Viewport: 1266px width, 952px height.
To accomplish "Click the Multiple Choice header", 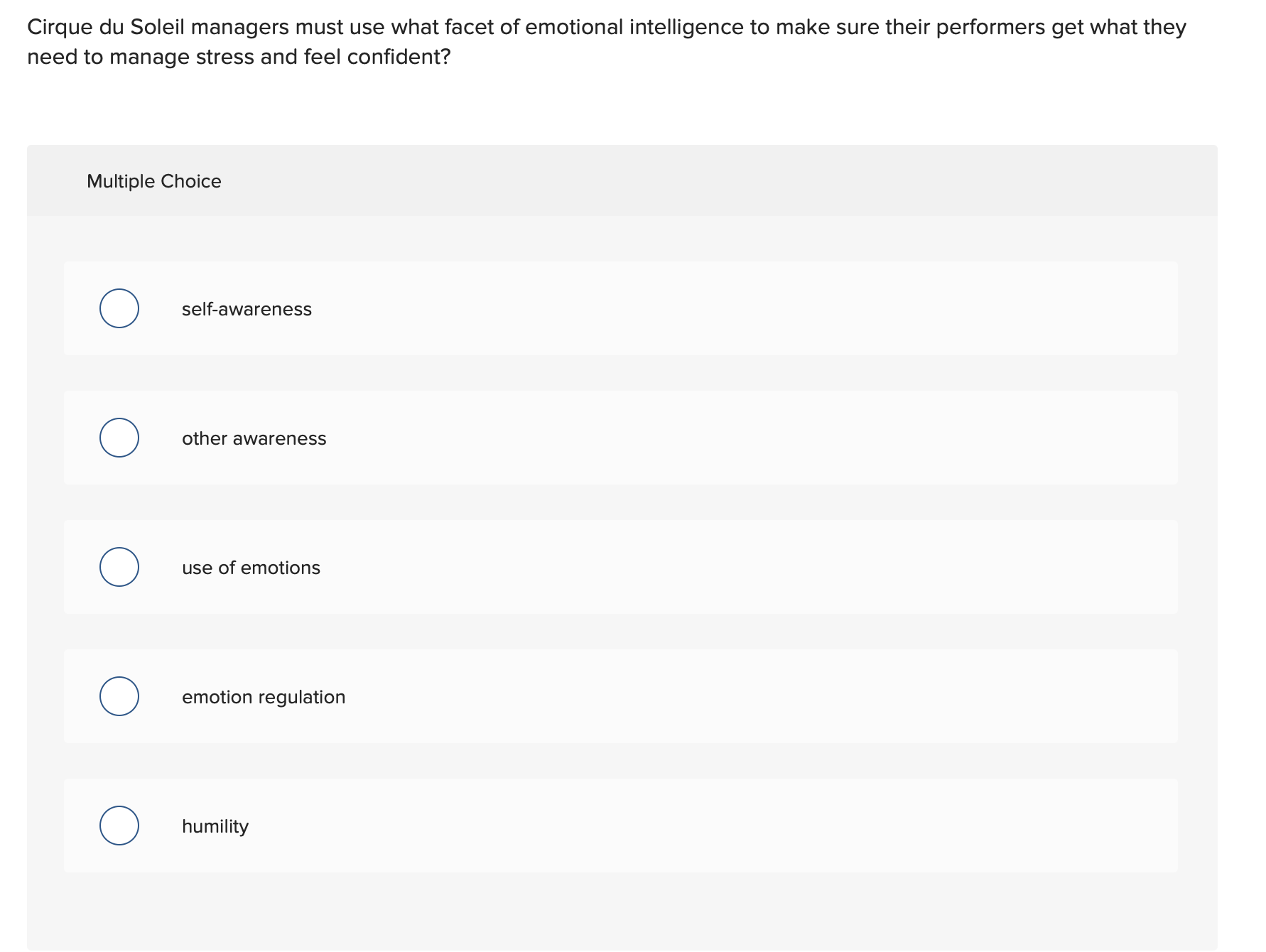I will (x=154, y=181).
